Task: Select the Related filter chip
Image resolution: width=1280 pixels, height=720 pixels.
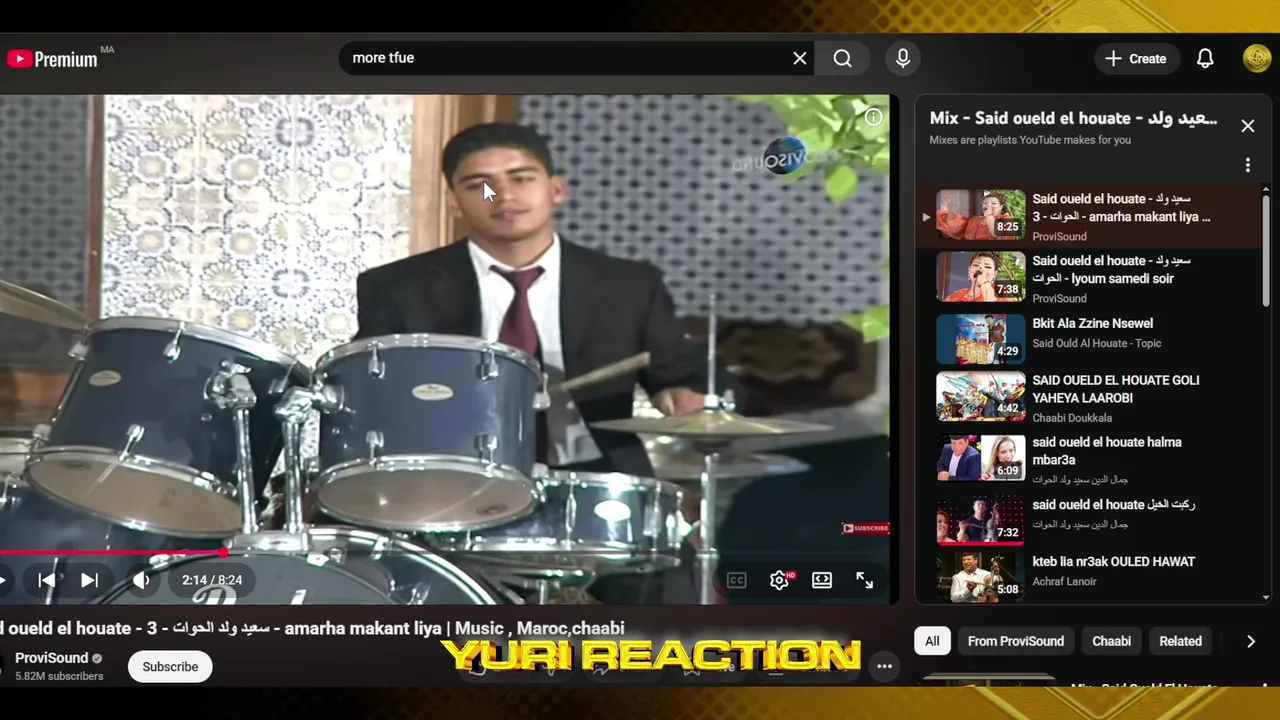Action: pos(1180,641)
